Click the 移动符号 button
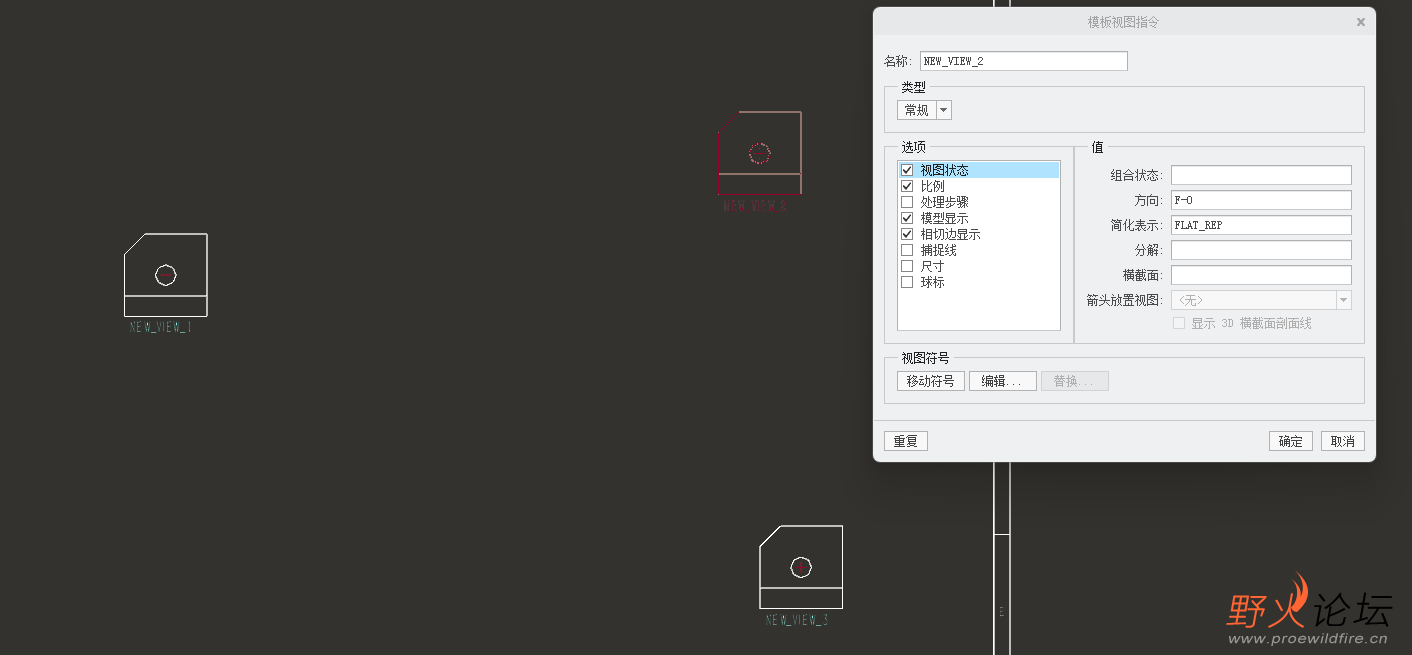 tap(931, 381)
